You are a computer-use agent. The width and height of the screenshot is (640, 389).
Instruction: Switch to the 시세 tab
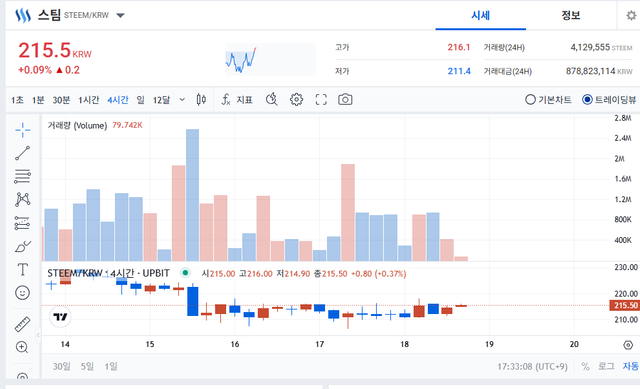coord(480,16)
